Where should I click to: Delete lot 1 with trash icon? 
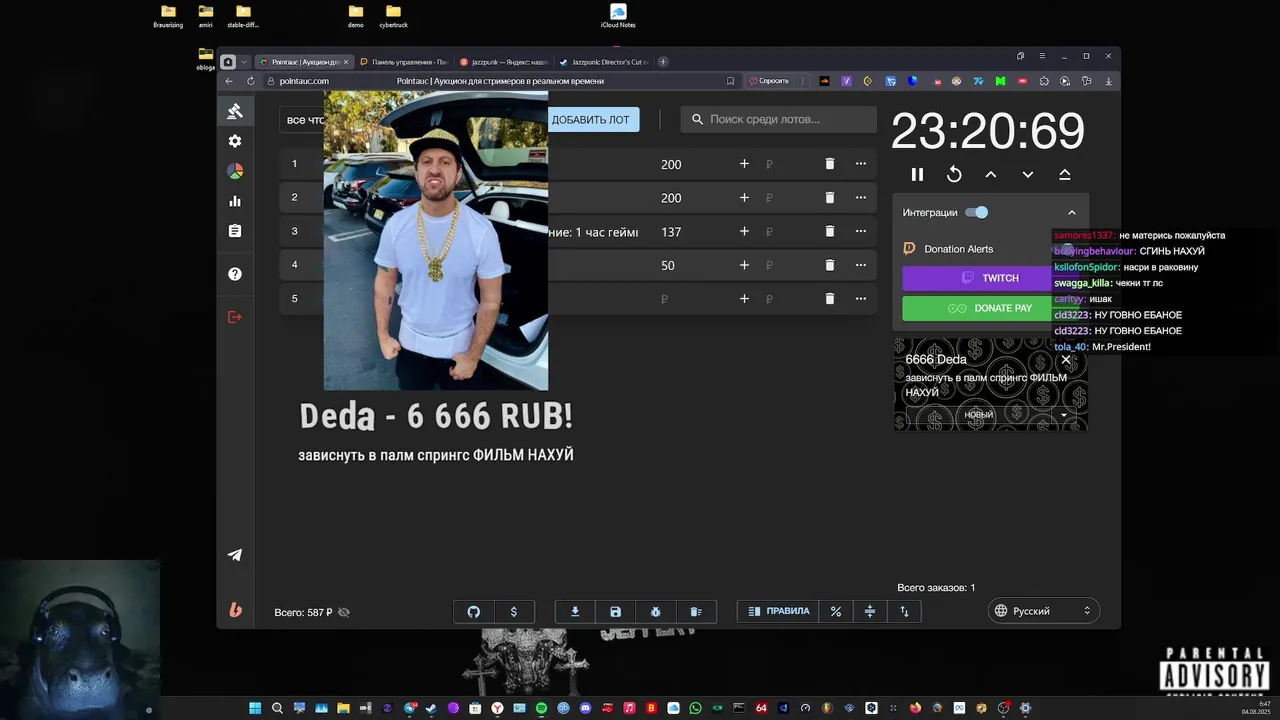(829, 164)
